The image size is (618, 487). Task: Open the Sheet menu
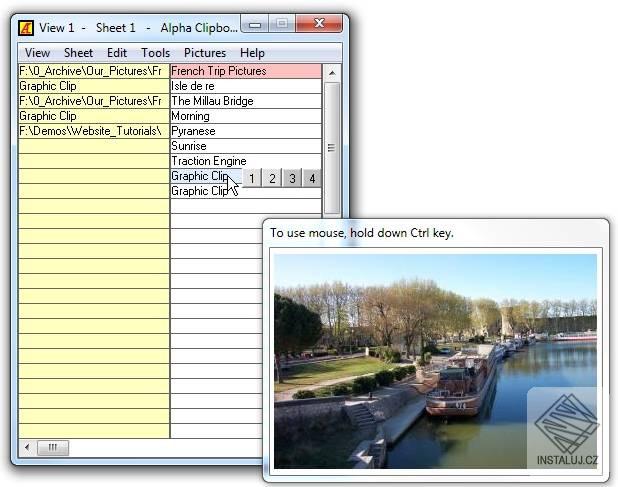[x=78, y=53]
